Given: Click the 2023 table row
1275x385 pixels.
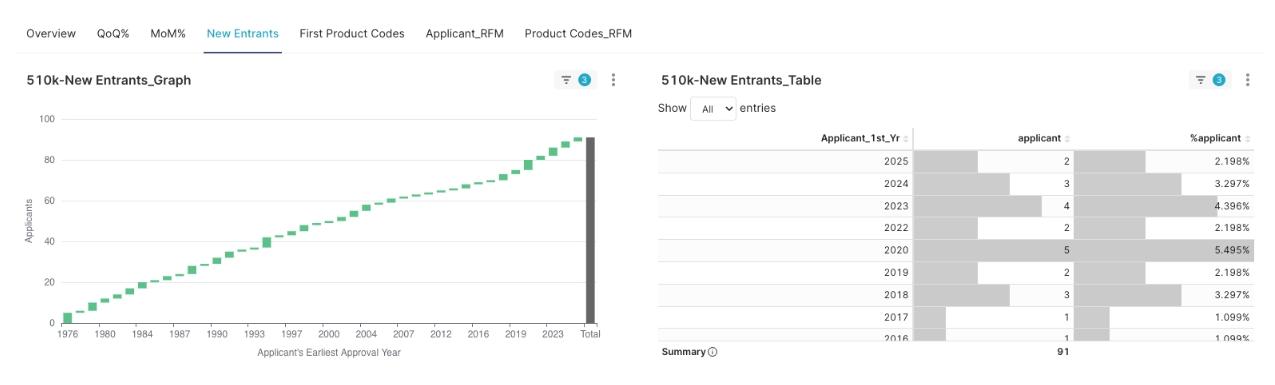Looking at the screenshot, I should [x=956, y=206].
